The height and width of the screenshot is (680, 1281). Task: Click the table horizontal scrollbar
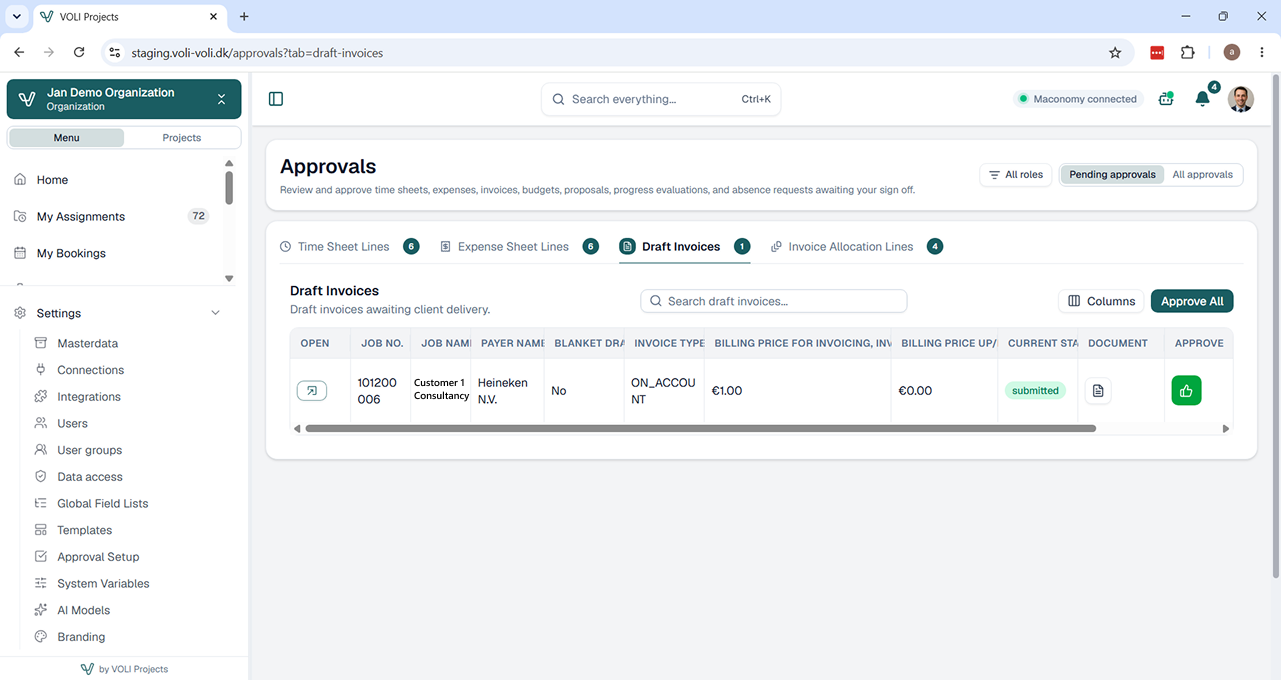click(700, 429)
